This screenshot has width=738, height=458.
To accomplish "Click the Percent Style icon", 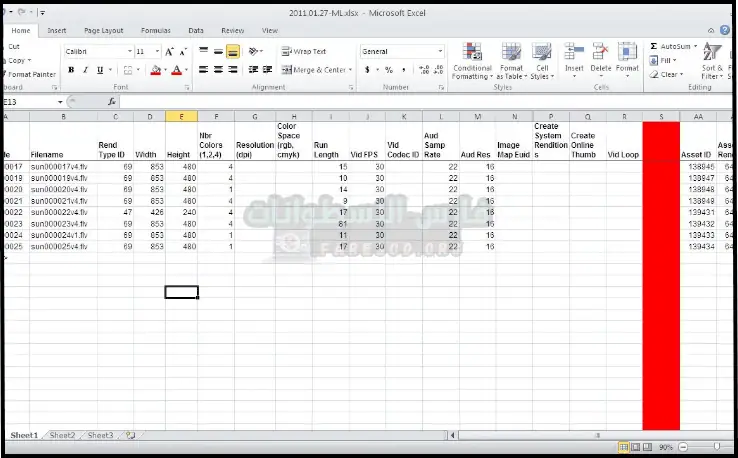I will coord(388,70).
